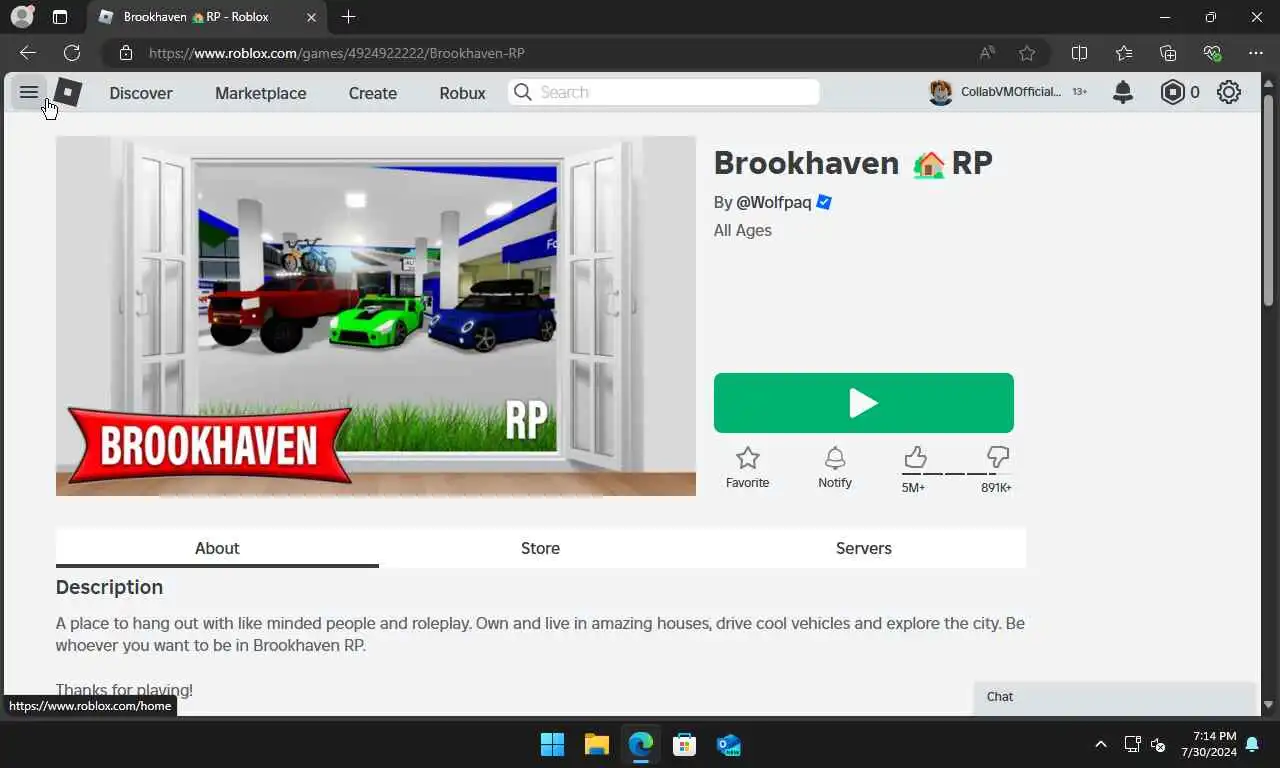Image resolution: width=1280 pixels, height=768 pixels.
Task: Open the Robux balance icon
Action: coord(1172,92)
